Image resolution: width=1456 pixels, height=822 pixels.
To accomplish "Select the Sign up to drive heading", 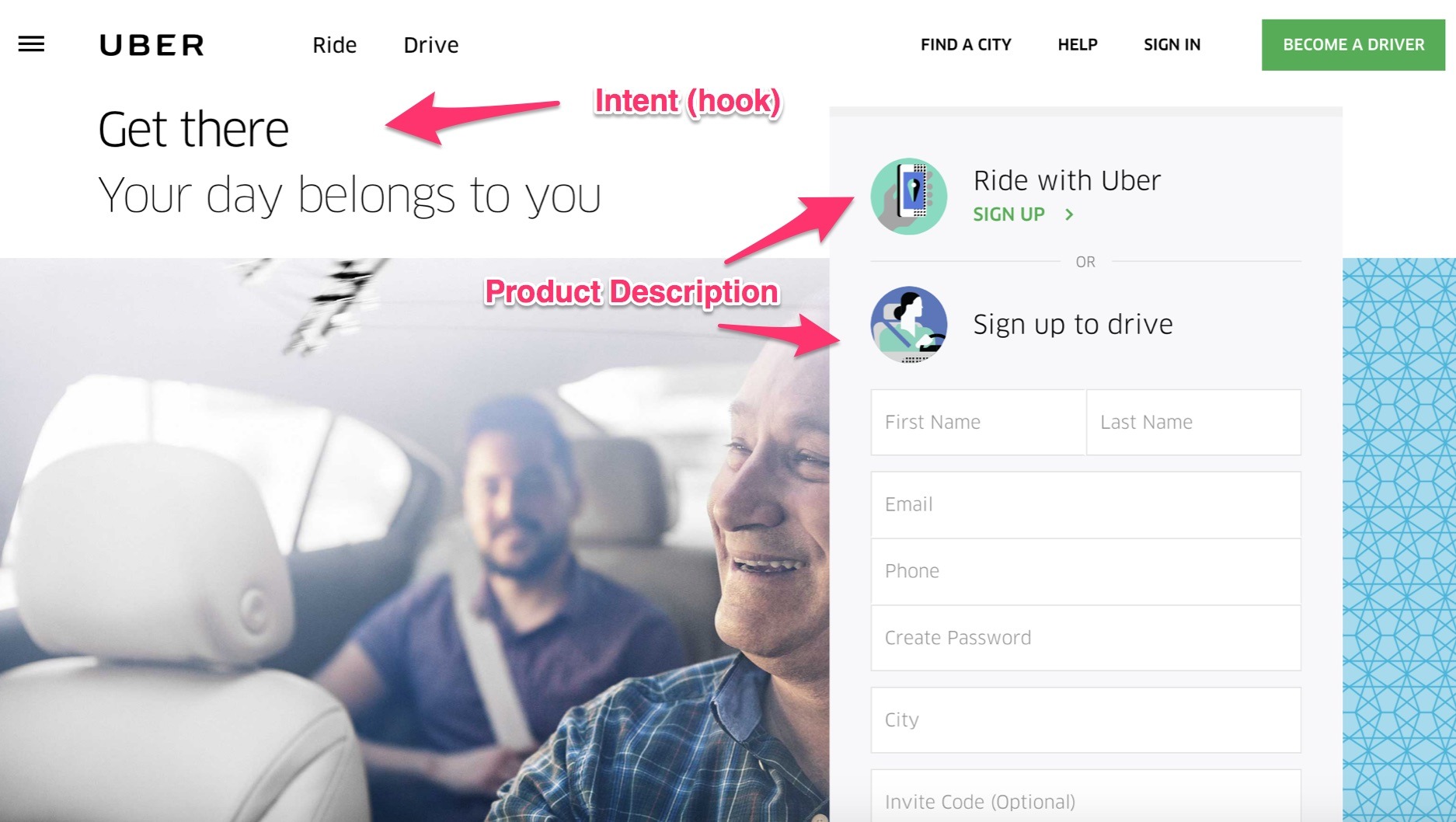I will [x=1073, y=324].
